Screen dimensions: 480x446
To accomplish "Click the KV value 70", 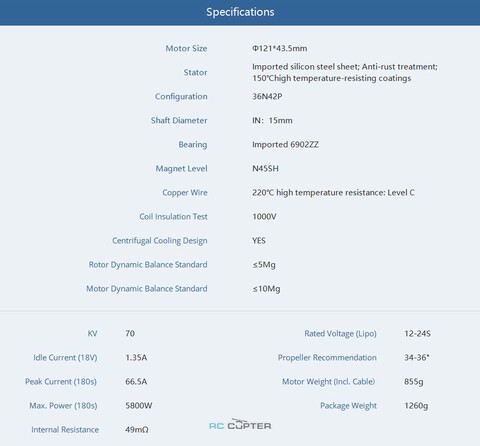I will 130,333.
